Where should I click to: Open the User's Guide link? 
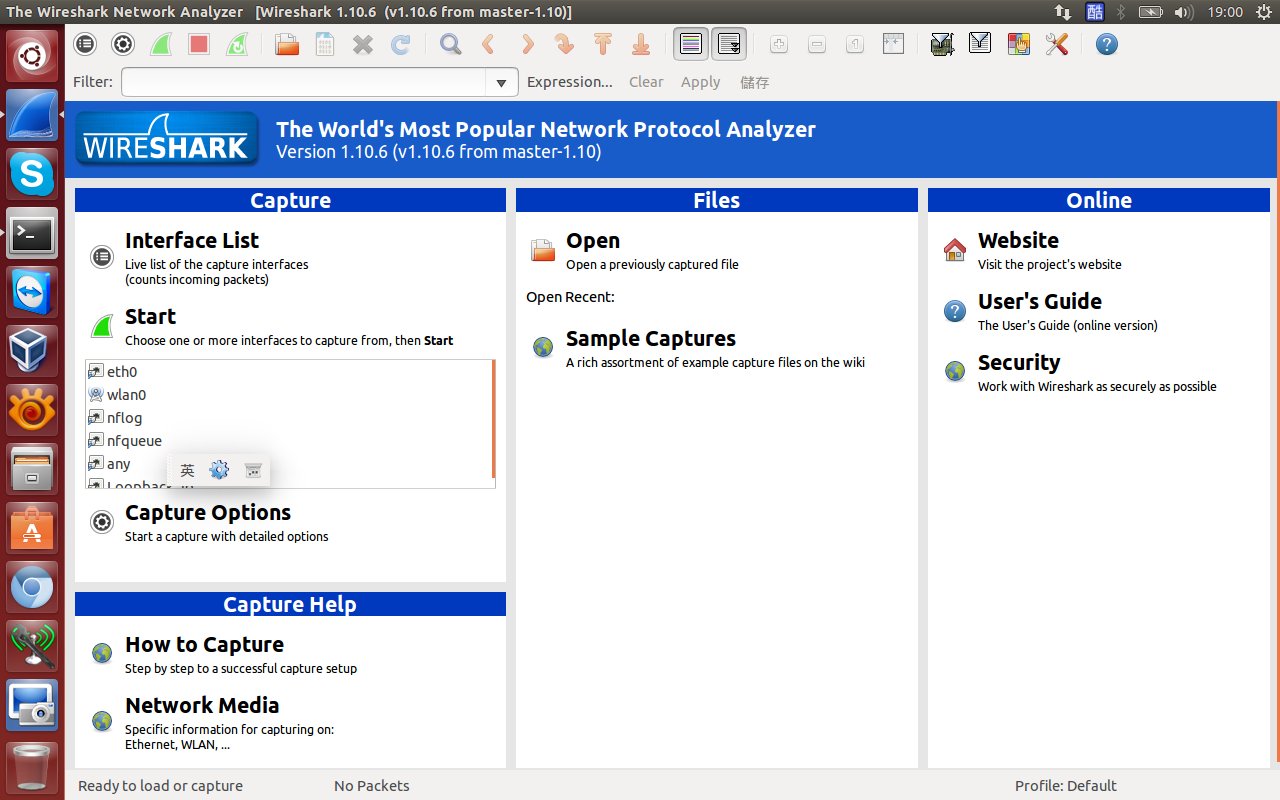[x=1040, y=301]
